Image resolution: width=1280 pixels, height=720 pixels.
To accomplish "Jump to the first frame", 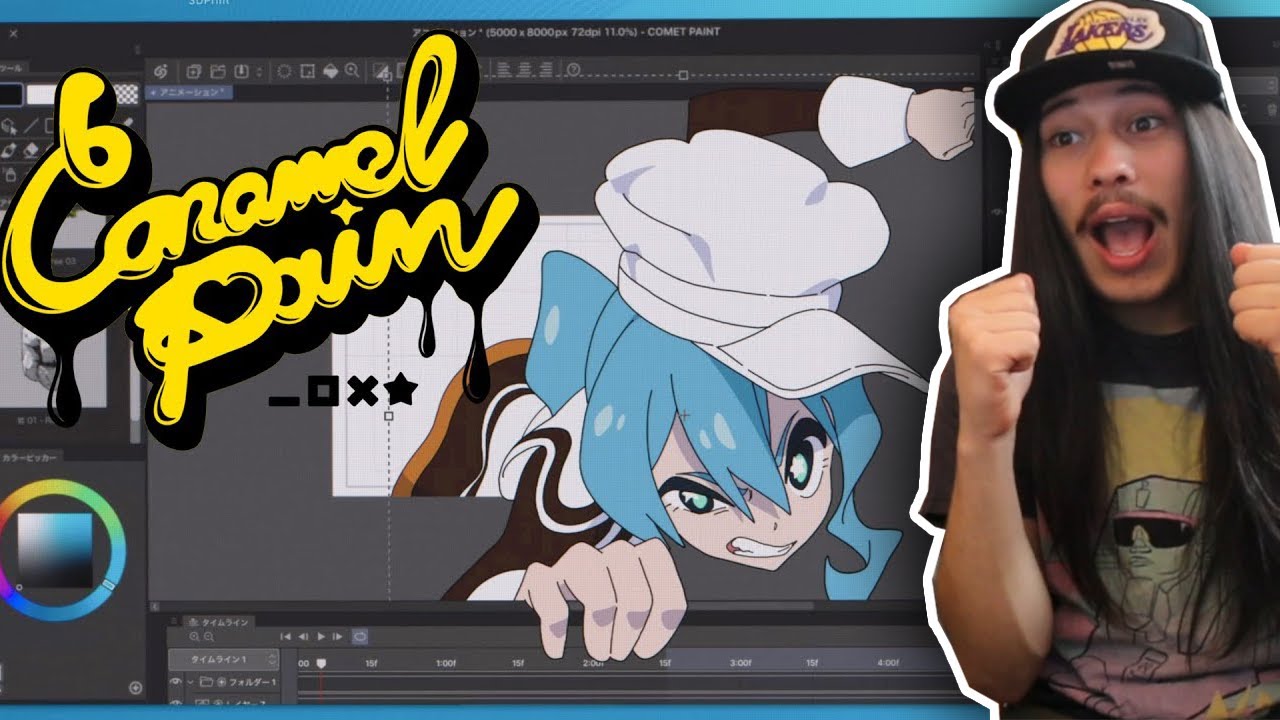I will 285,636.
